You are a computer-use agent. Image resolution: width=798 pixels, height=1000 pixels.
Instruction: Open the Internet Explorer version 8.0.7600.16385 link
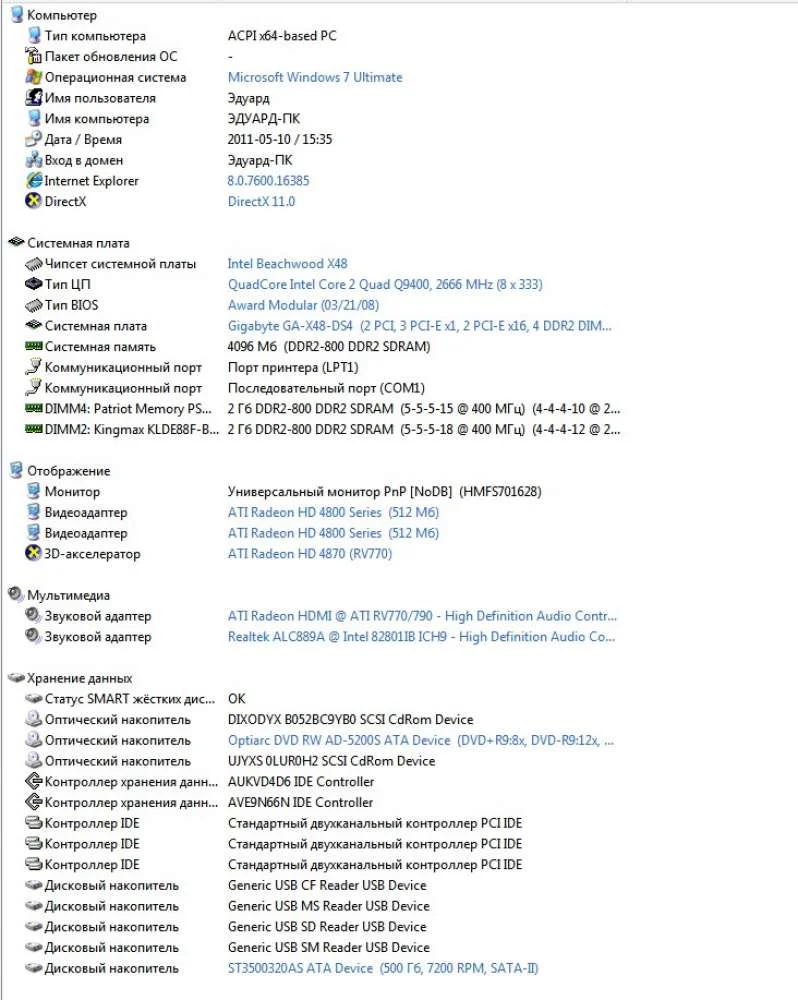[269, 180]
